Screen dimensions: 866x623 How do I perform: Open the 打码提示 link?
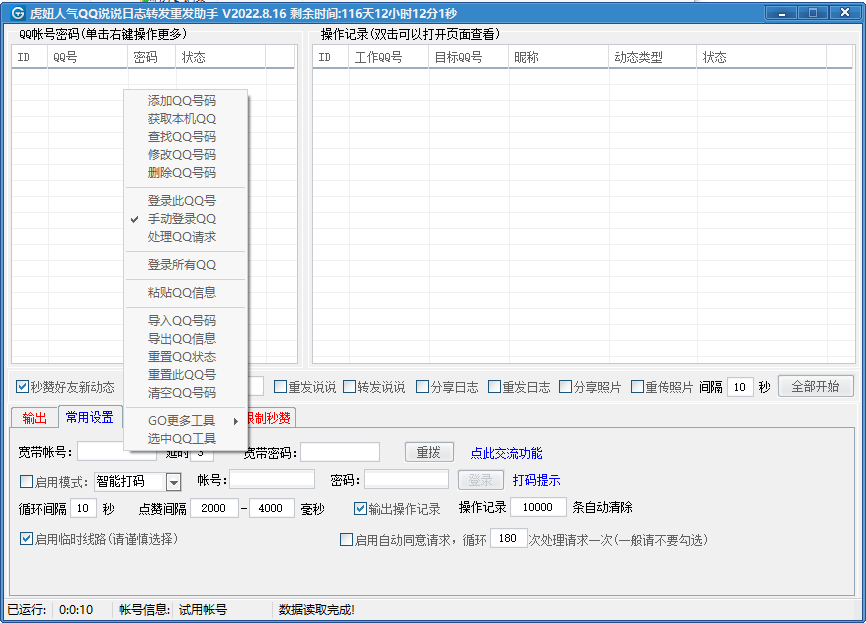pyautogui.click(x=536, y=480)
